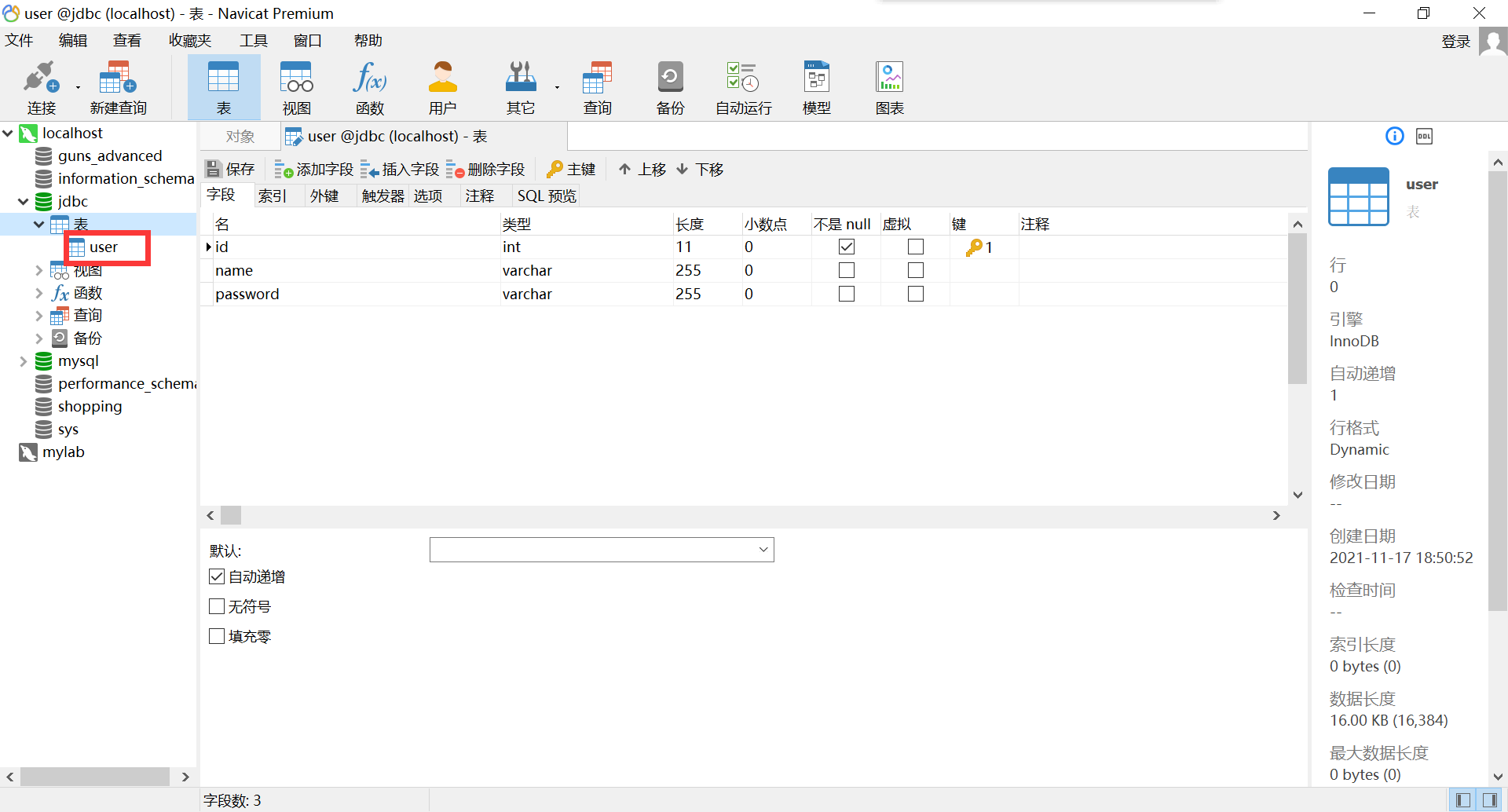The height and width of the screenshot is (812, 1508).
Task: Click the 保存 (Save) button
Action: click(229, 168)
